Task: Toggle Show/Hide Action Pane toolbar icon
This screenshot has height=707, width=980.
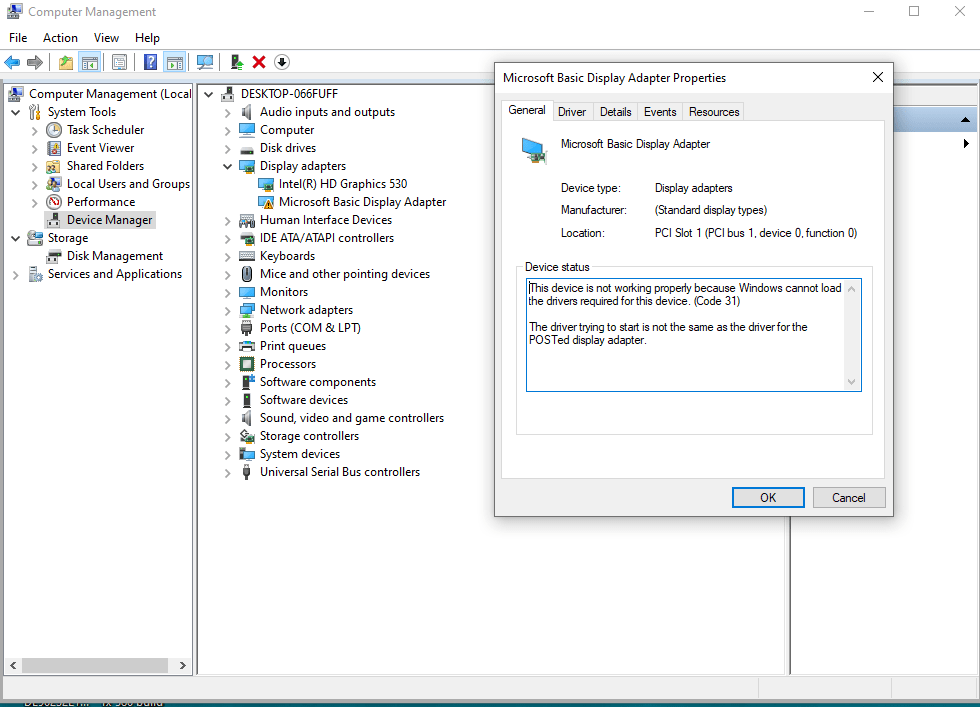Action: coord(174,62)
